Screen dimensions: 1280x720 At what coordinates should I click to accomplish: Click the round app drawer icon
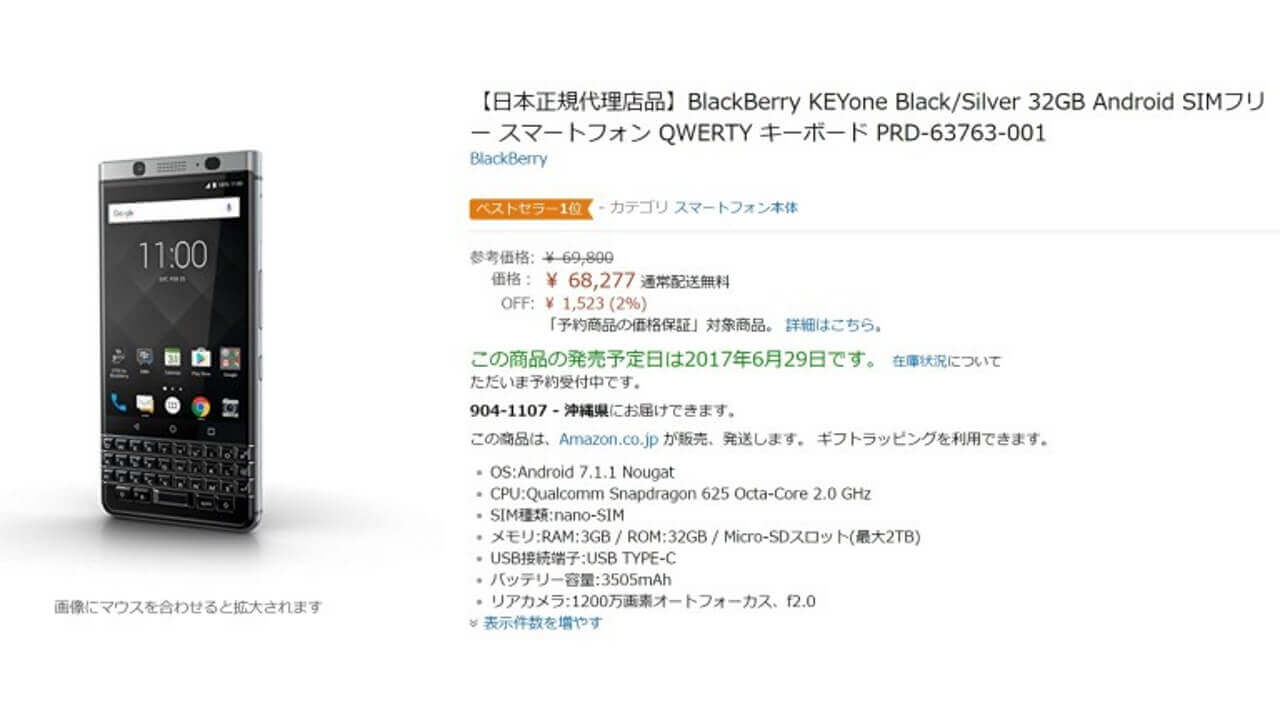click(172, 406)
